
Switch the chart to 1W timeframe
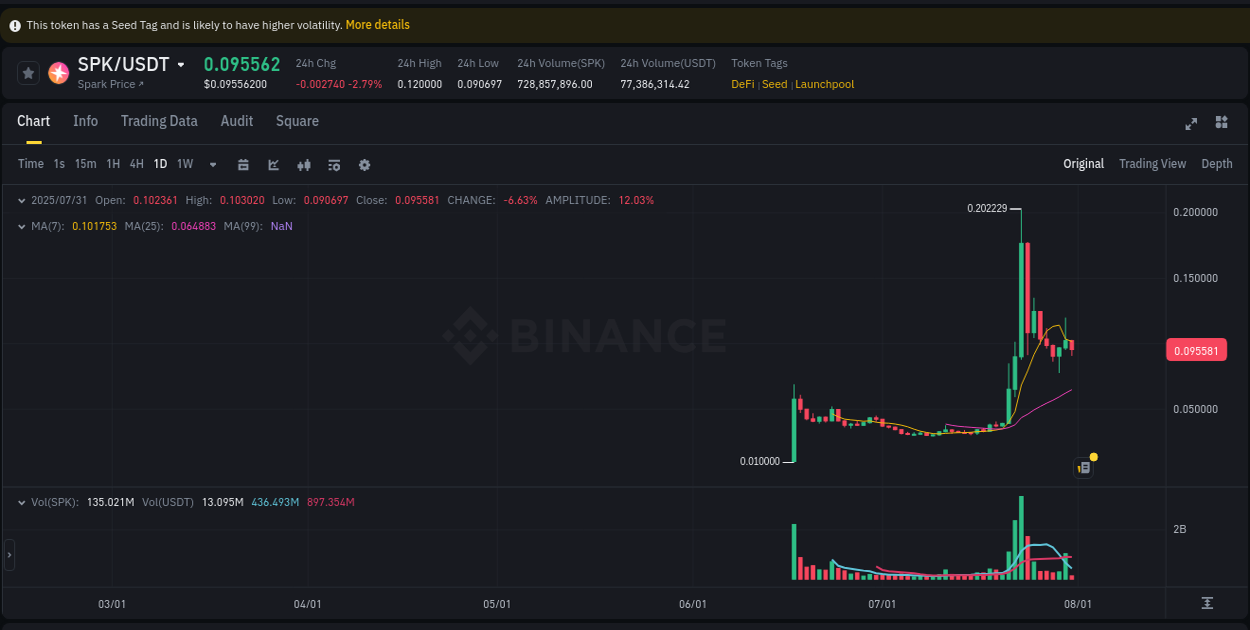(185, 164)
